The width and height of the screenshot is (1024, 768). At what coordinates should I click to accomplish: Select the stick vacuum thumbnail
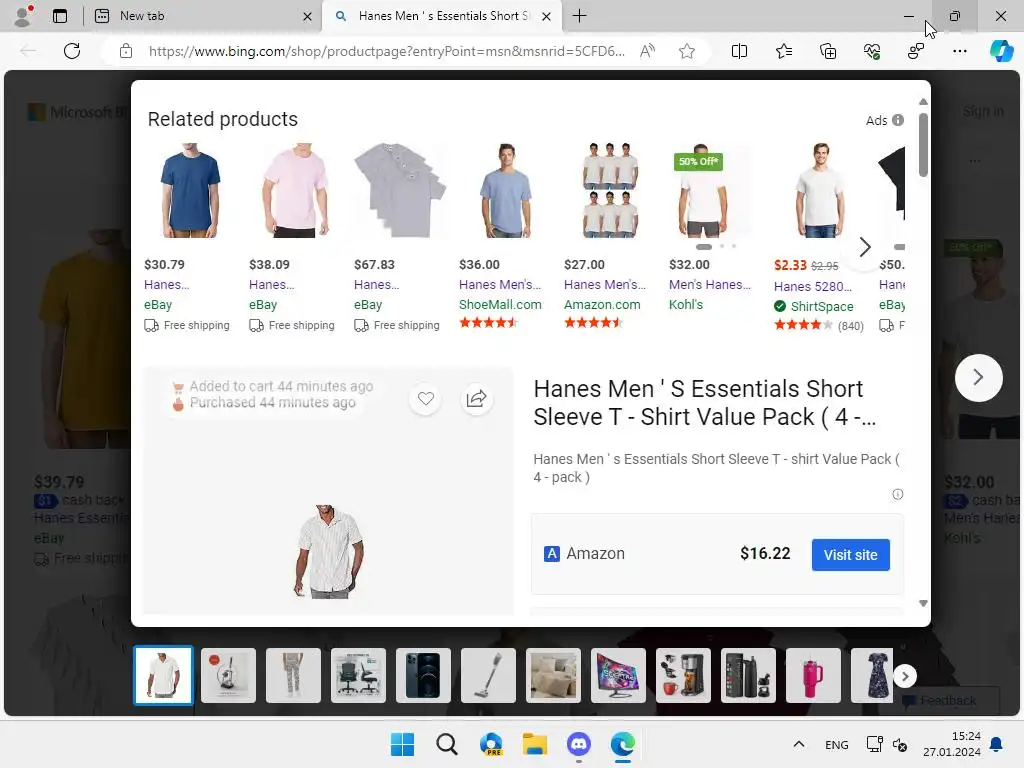click(488, 676)
